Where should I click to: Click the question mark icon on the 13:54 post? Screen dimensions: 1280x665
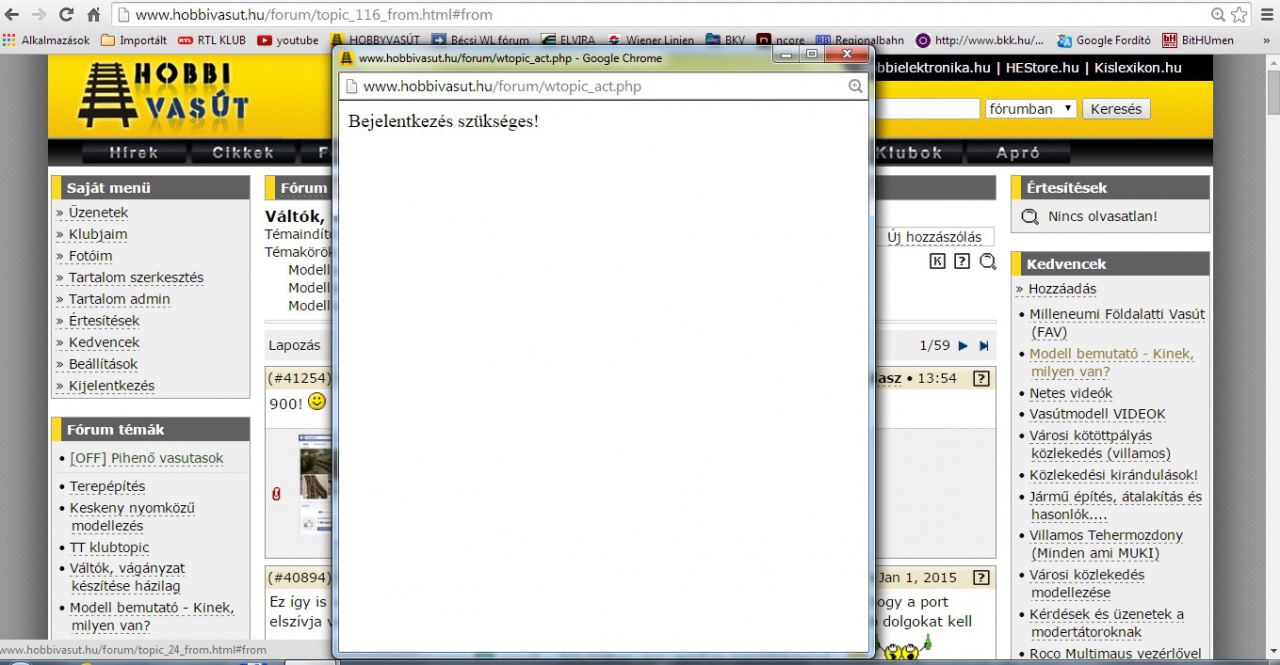coord(981,379)
